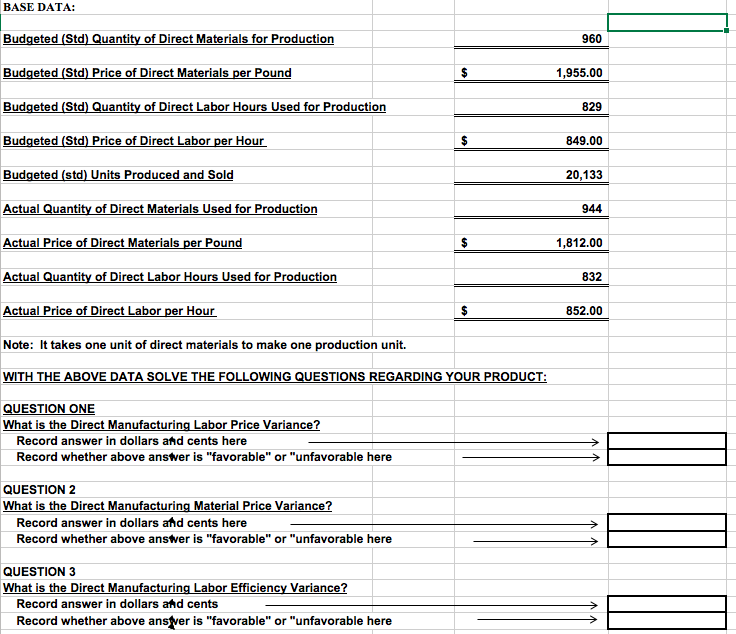
Task: Click Actual Price of Direct Labor per Hour
Action: (x=109, y=311)
